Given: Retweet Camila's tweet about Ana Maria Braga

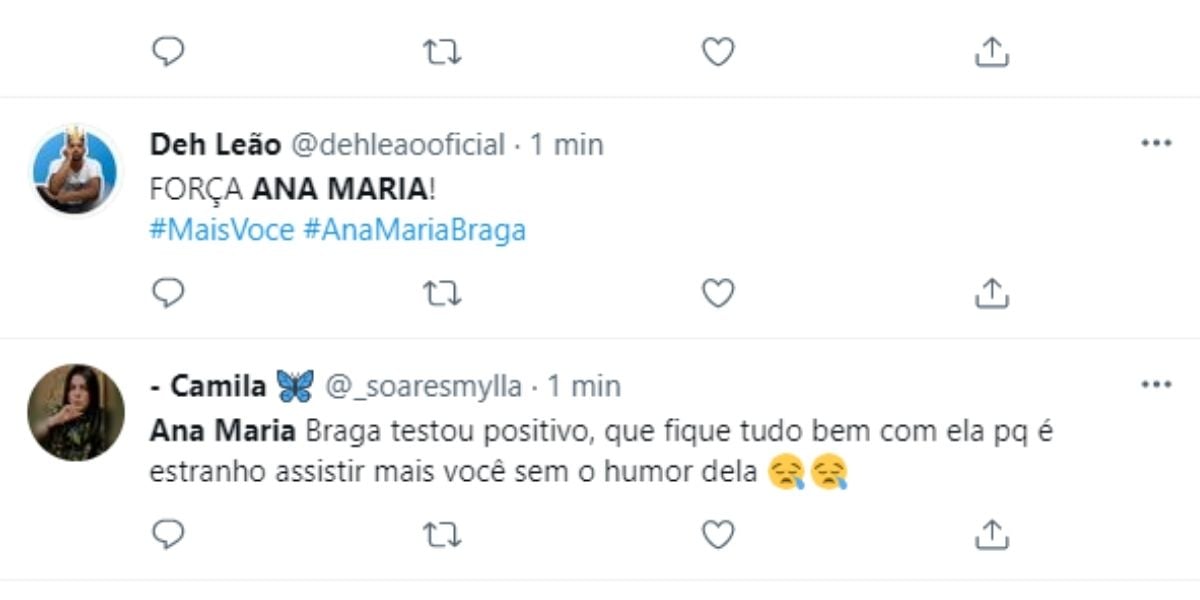Looking at the screenshot, I should coord(442,534).
